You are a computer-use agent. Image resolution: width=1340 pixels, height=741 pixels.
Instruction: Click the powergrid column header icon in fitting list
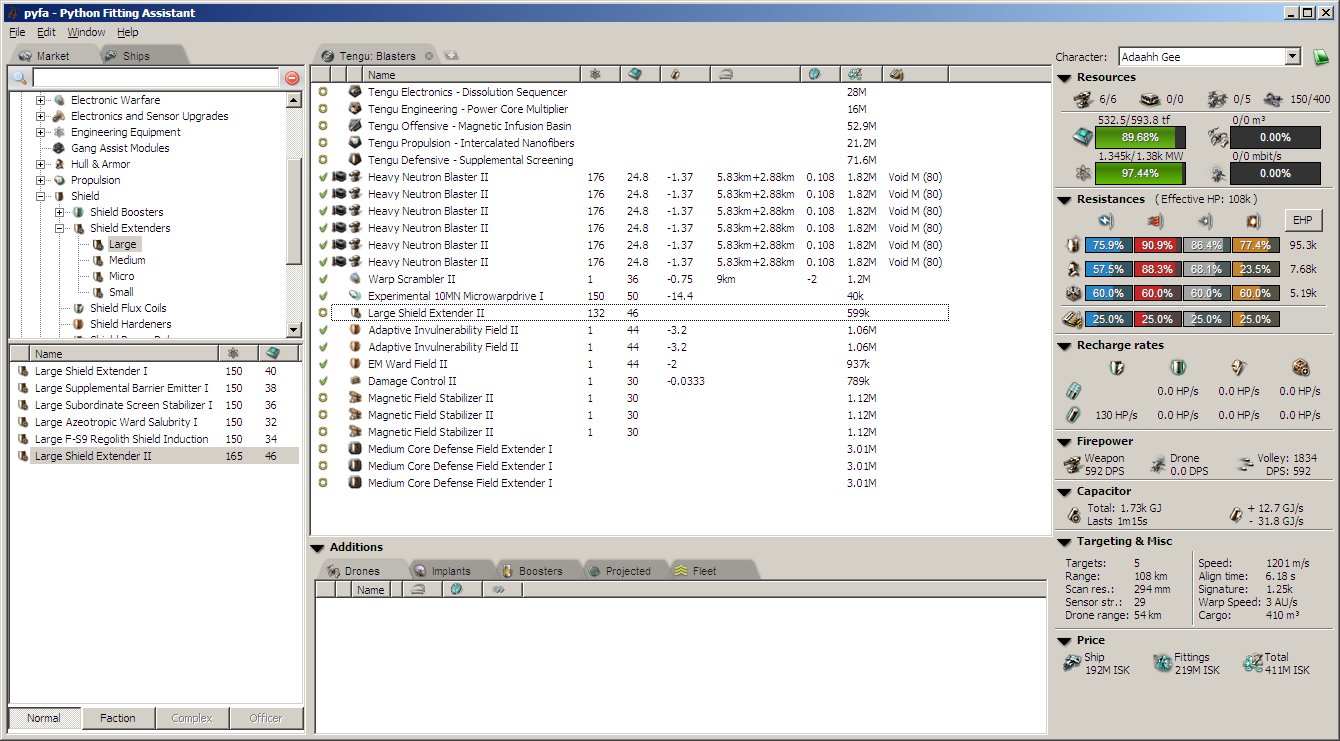click(x=595, y=74)
